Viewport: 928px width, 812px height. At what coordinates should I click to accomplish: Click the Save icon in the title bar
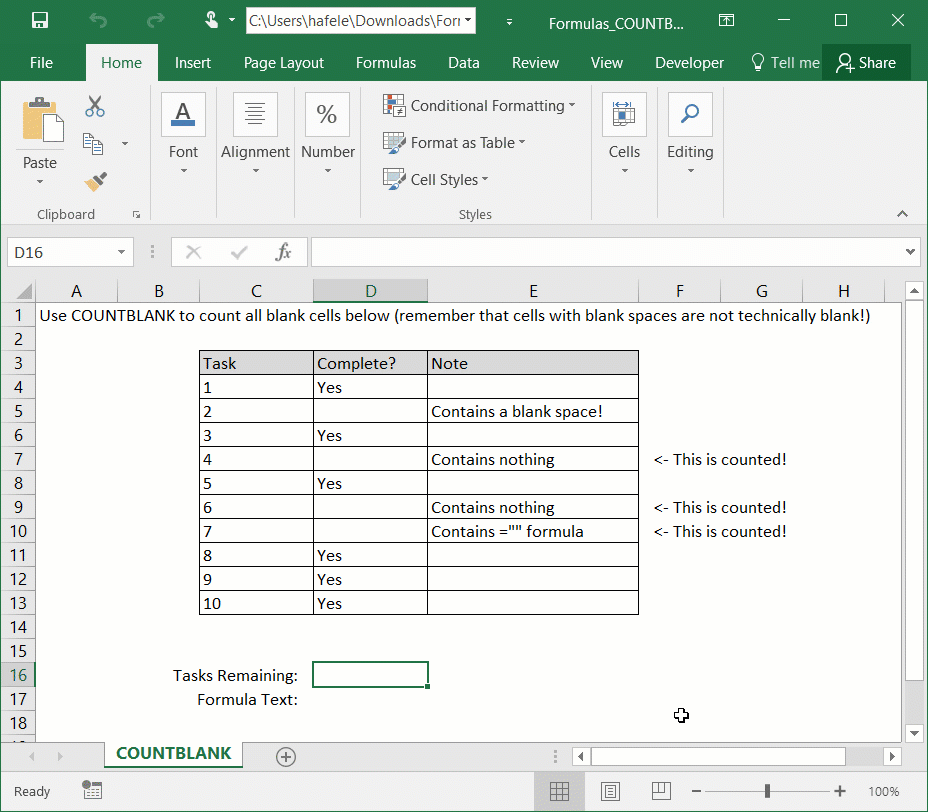pos(40,21)
